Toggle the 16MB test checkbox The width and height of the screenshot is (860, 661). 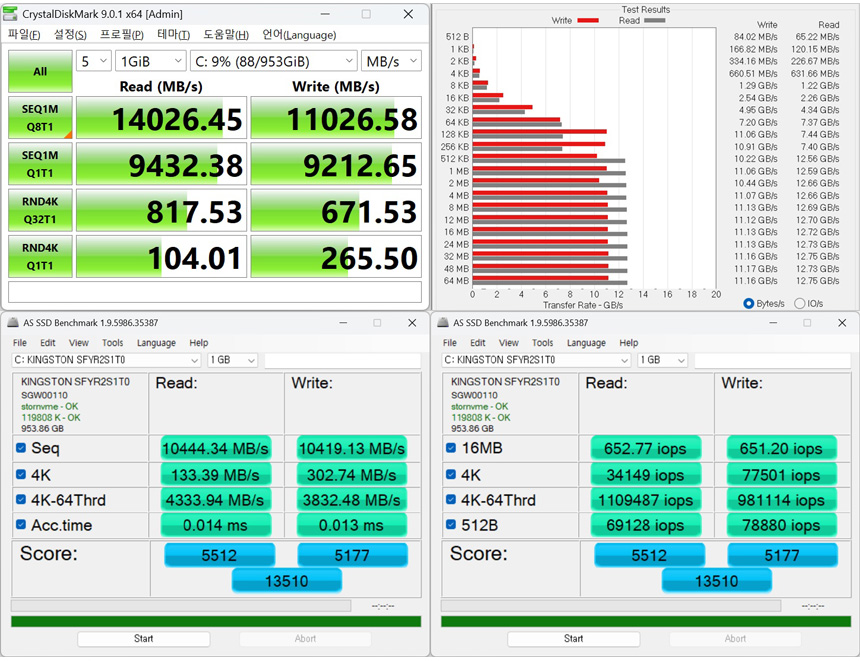click(x=451, y=449)
